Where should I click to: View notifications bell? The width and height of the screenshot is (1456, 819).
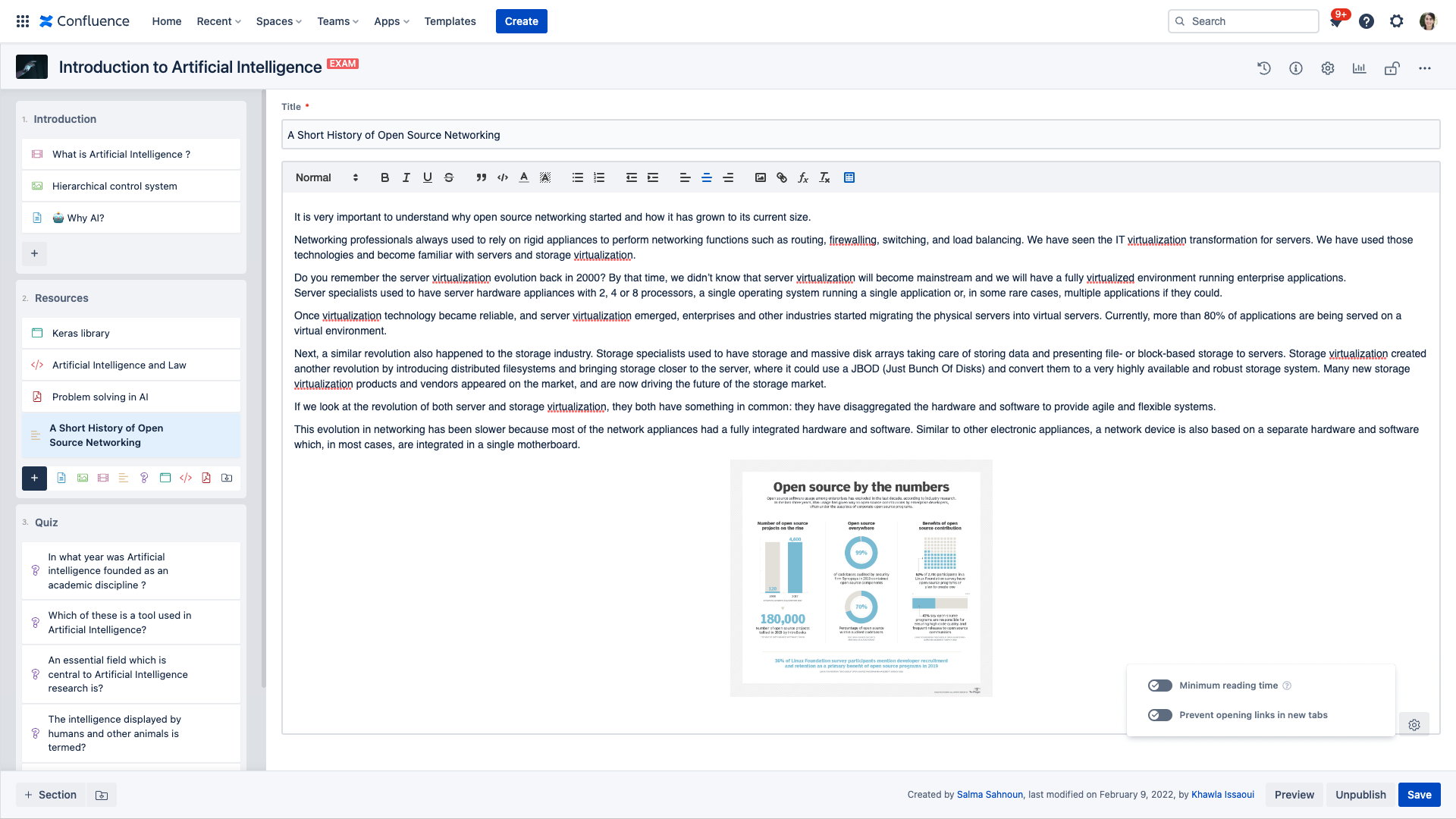tap(1336, 21)
